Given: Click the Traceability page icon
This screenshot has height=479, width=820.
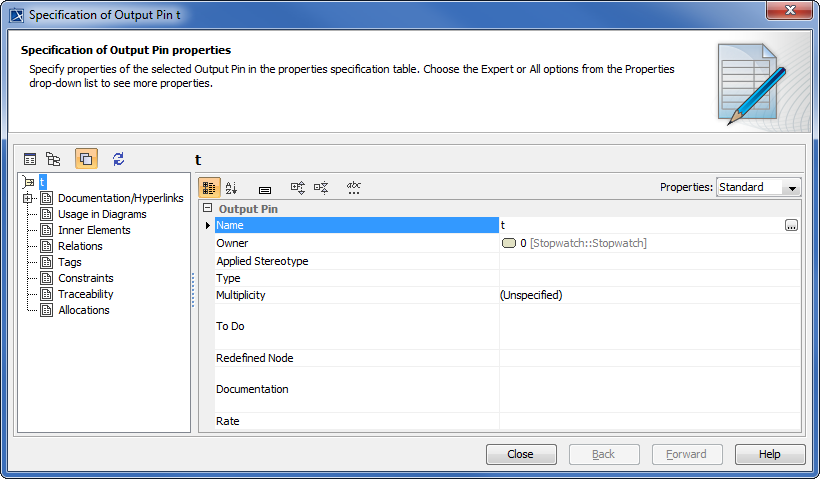Looking at the screenshot, I should tap(47, 294).
